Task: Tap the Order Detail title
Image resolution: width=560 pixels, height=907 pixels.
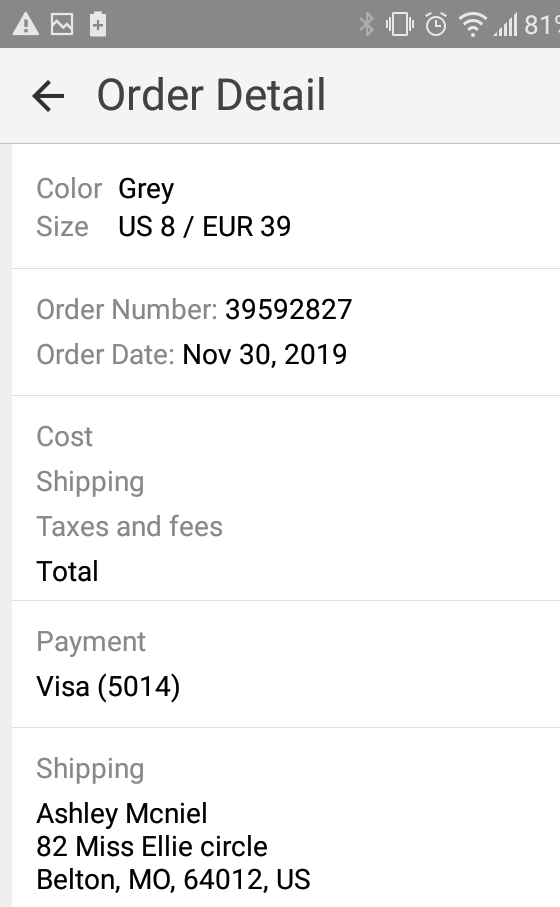Action: [211, 95]
